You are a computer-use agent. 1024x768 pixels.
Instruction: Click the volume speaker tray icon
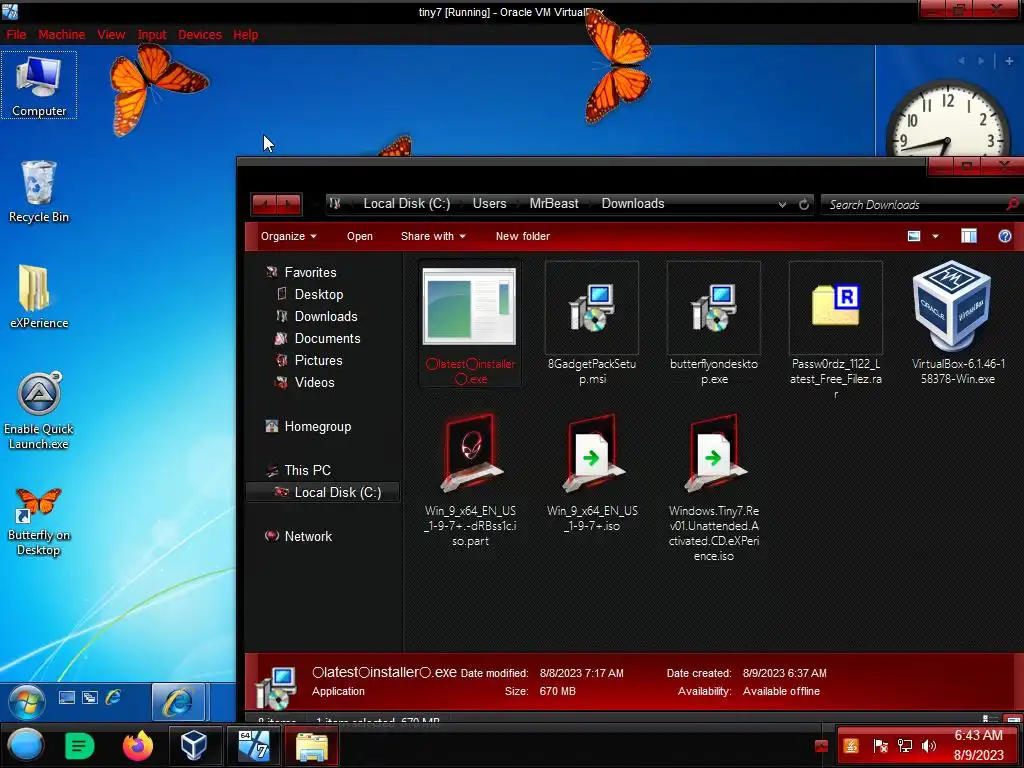(x=929, y=746)
